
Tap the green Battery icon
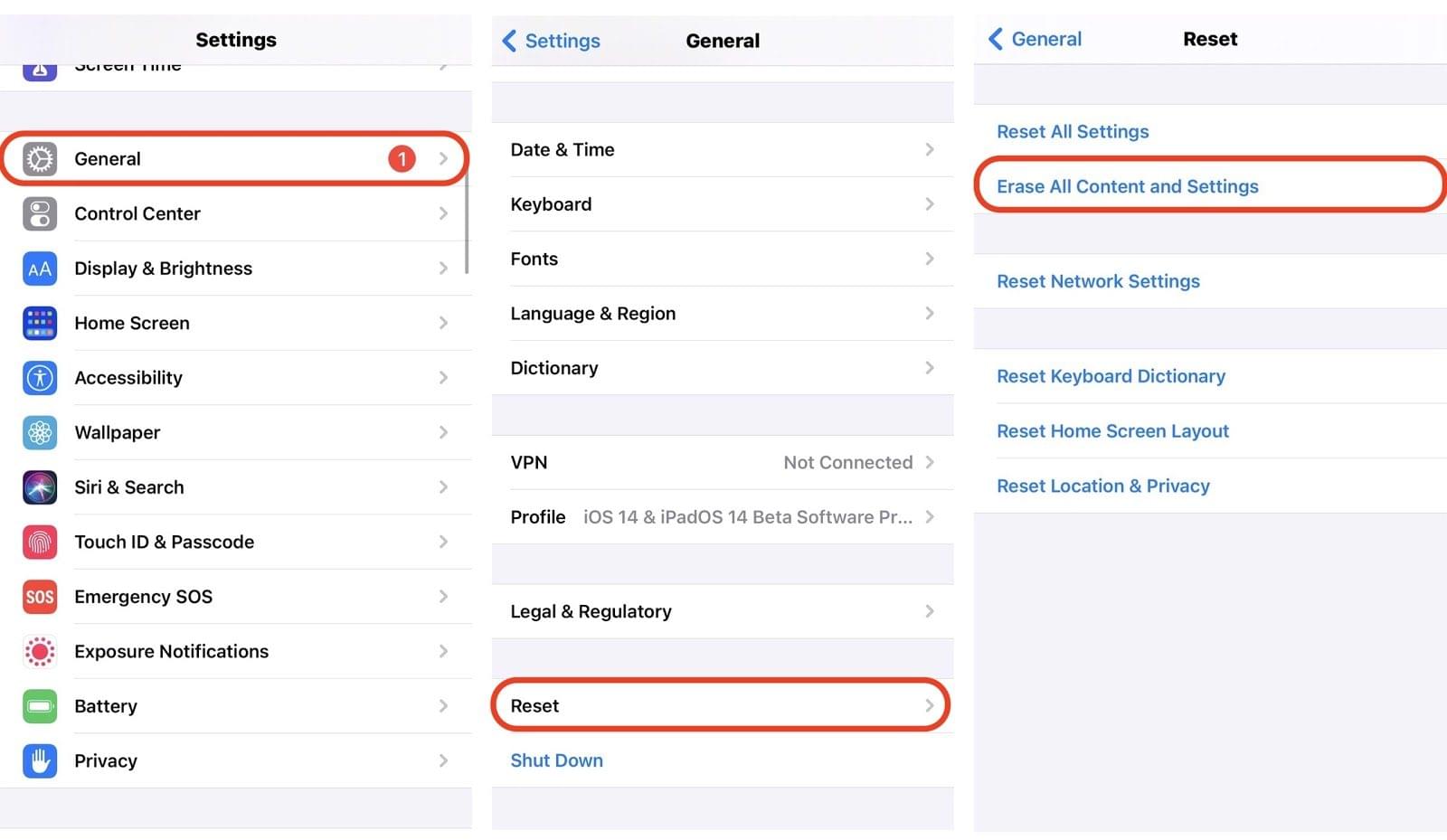coord(40,706)
